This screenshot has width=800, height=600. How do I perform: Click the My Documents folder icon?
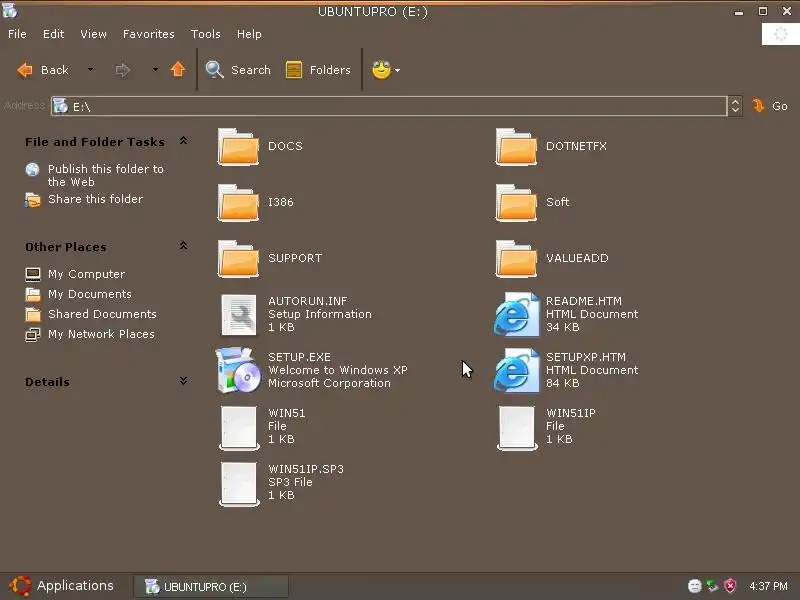[x=33, y=294]
